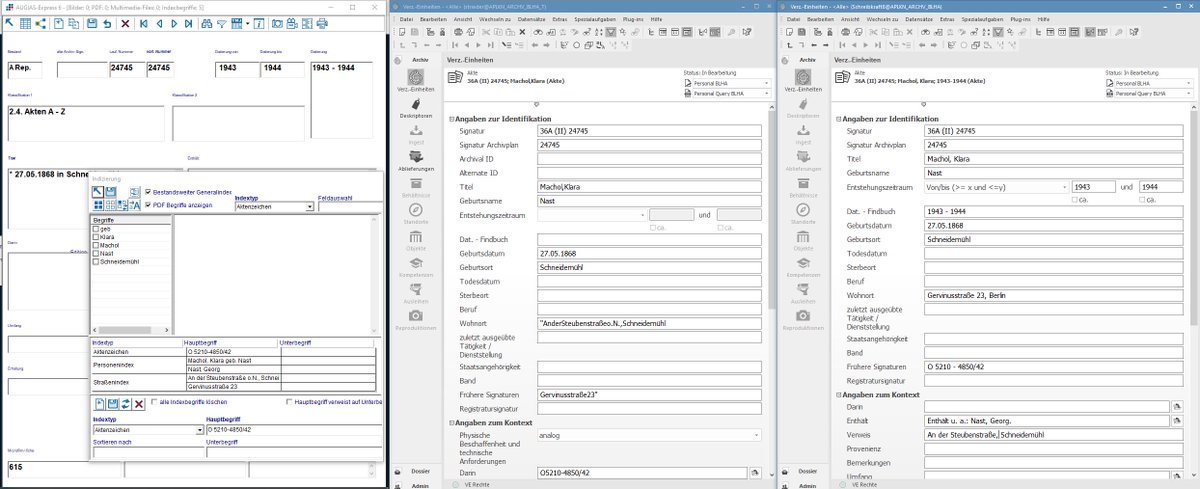Click the refresh arrows icon in Indizierung panel
1200x489 pixels.
126,404
